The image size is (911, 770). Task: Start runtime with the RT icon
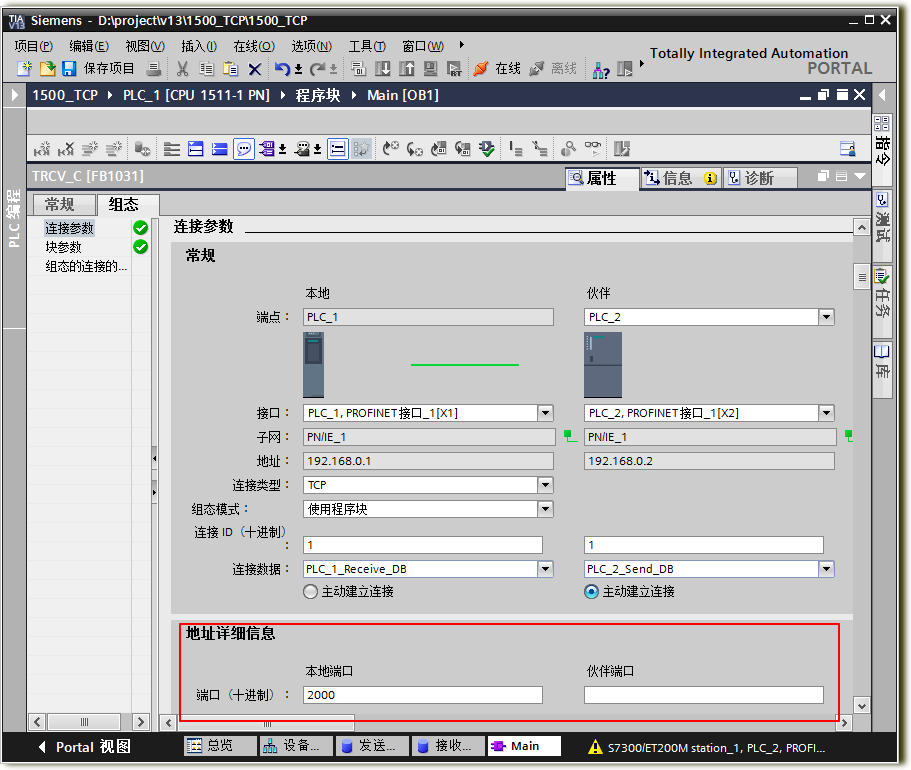coord(454,69)
